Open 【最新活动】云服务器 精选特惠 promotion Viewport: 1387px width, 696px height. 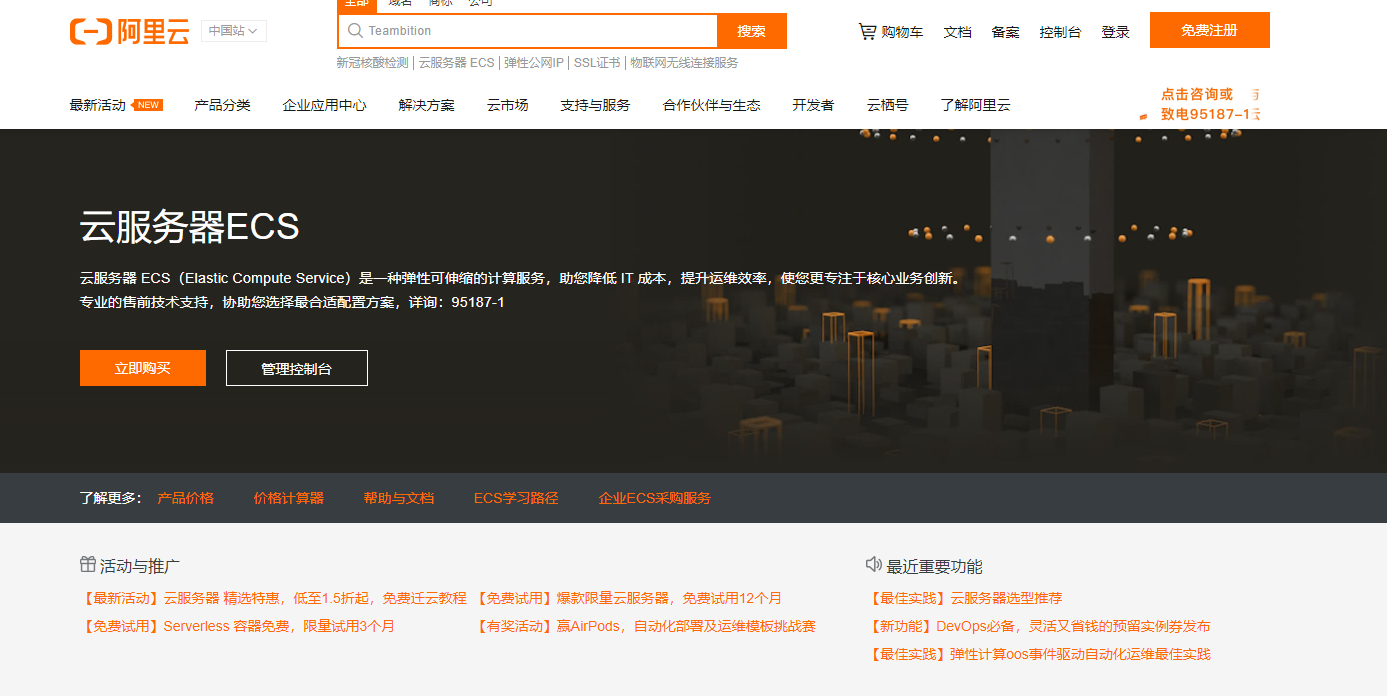pos(273,598)
